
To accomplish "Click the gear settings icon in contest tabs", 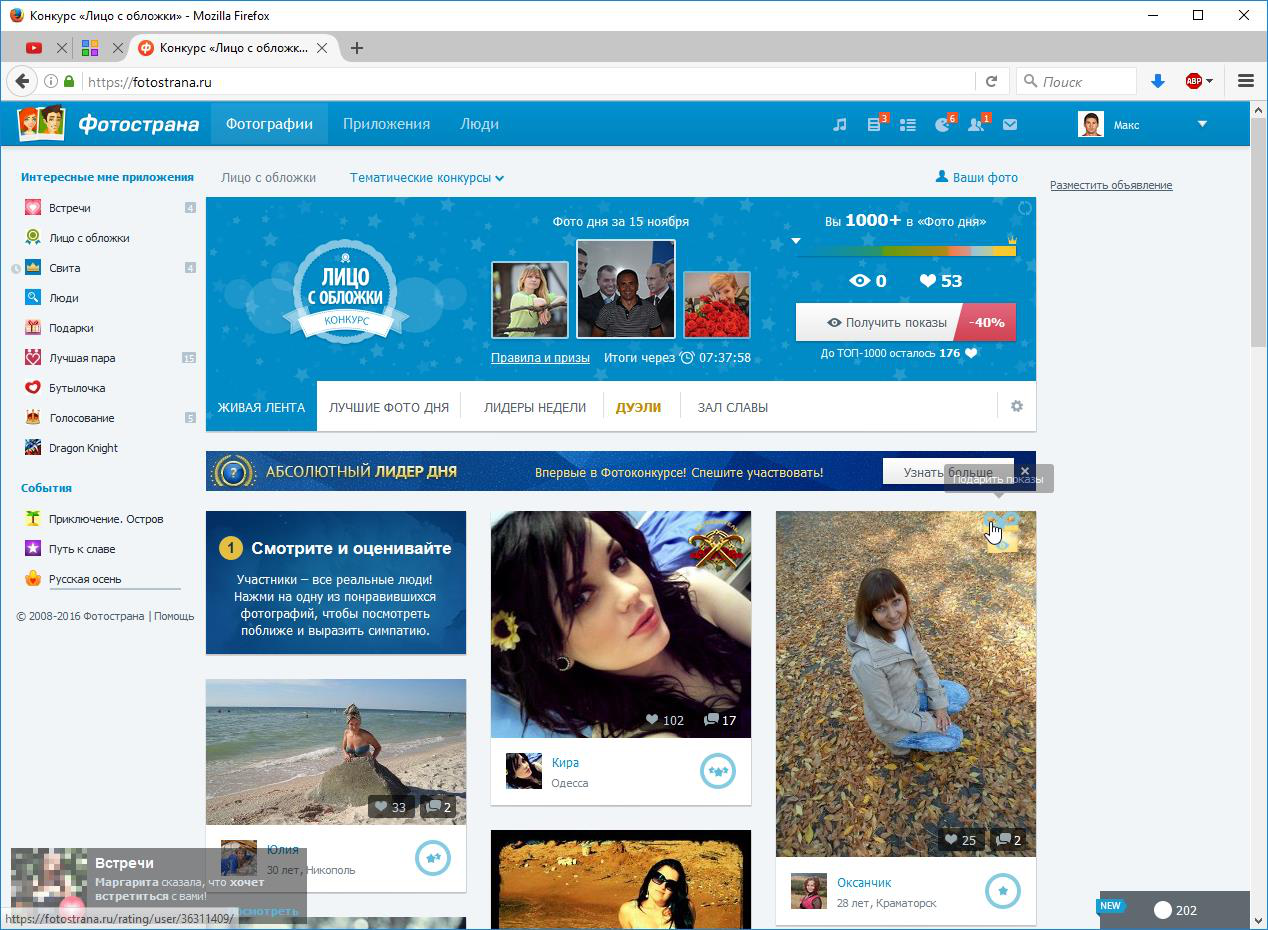I will click(x=1017, y=406).
